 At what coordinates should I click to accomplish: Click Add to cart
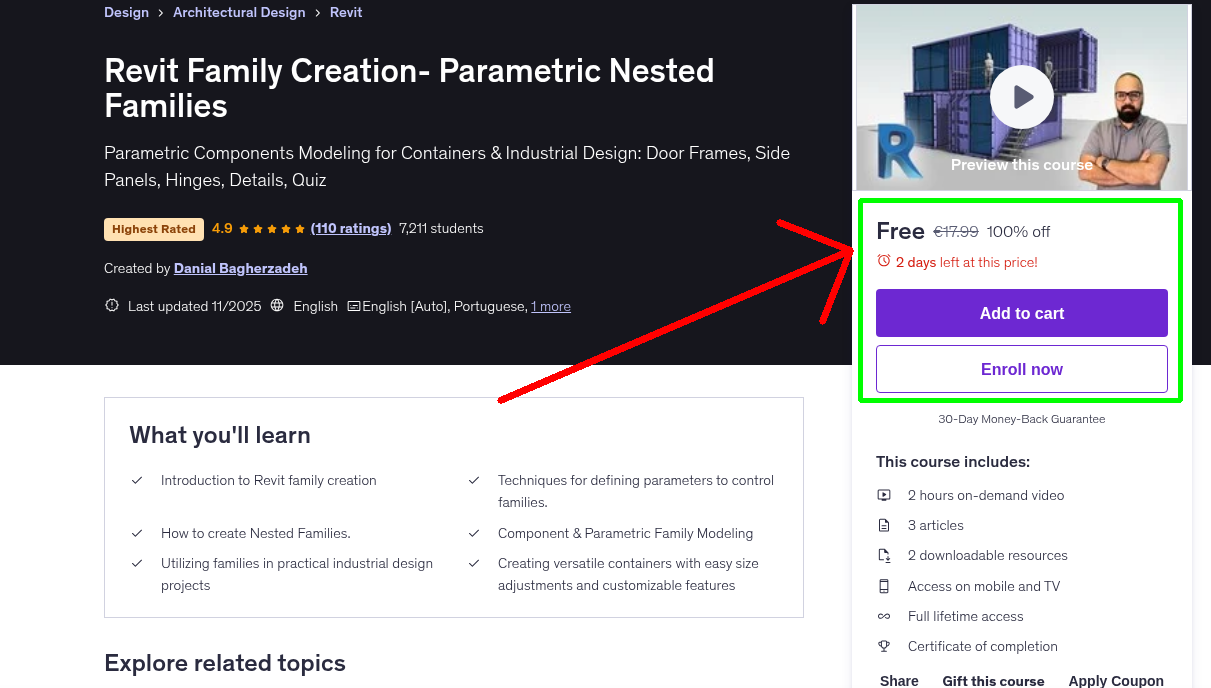(x=1021, y=312)
